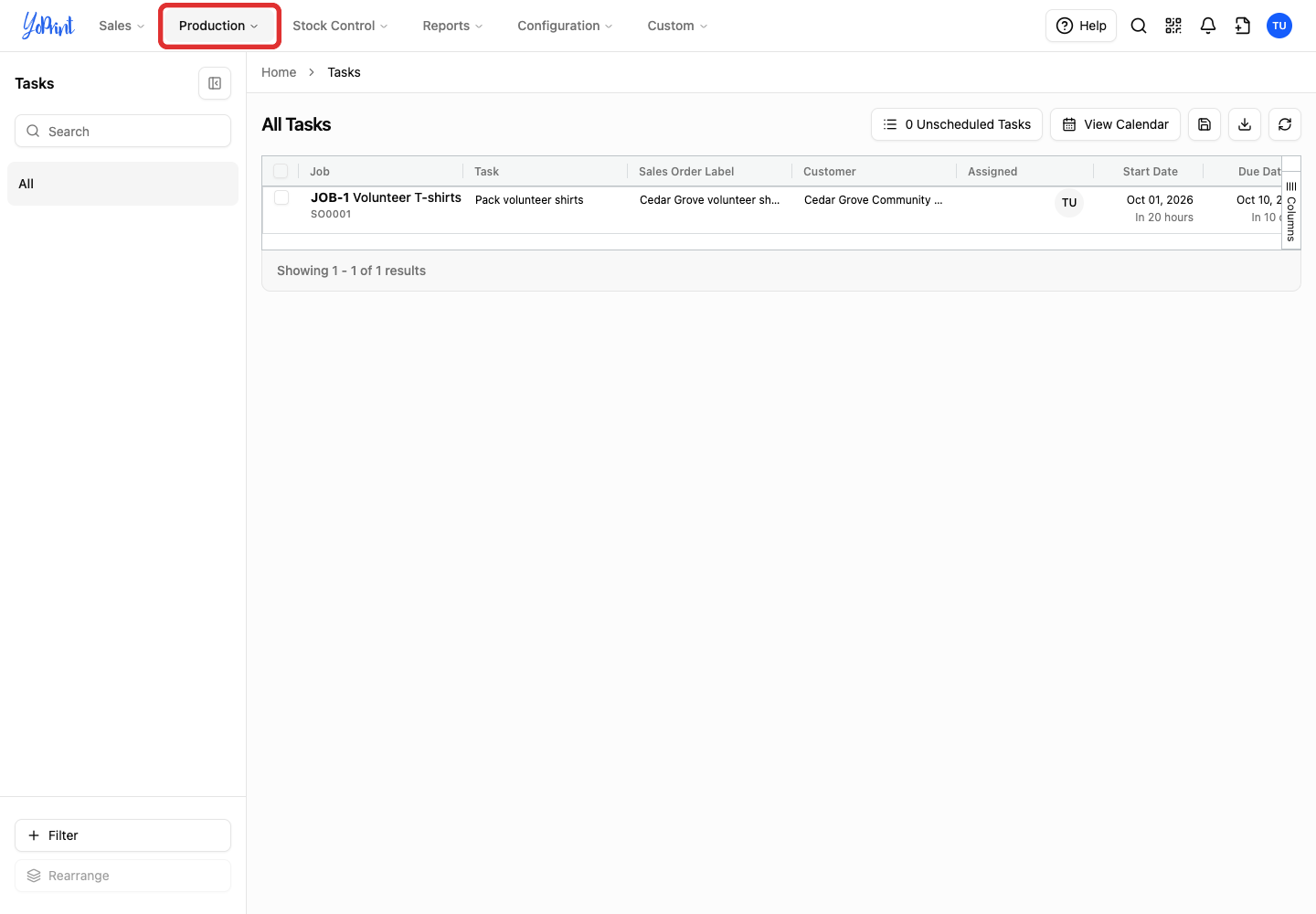Open the TU user avatar menu
This screenshot has width=1316, height=914.
point(1279,26)
